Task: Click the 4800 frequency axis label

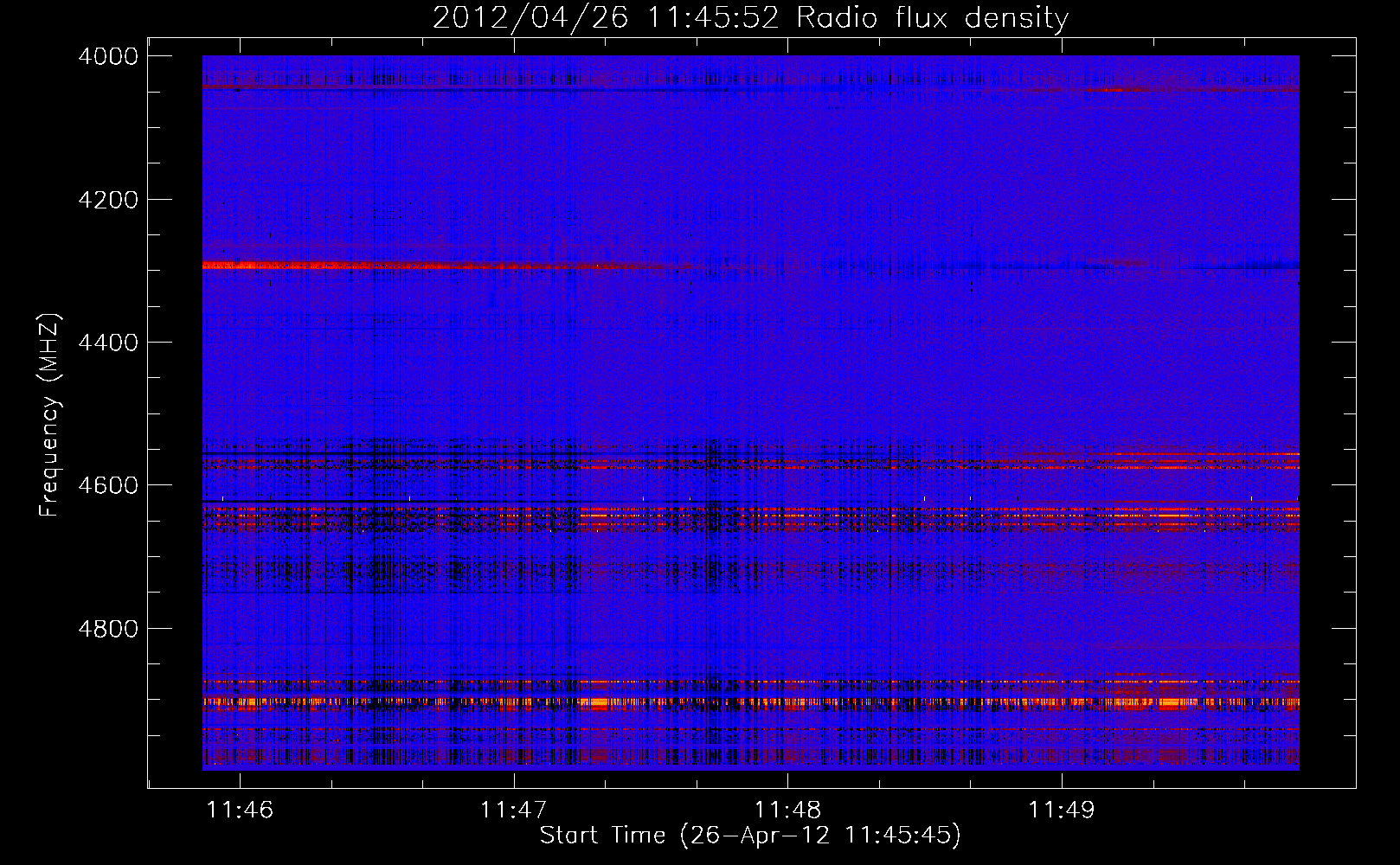Action: coord(108,628)
